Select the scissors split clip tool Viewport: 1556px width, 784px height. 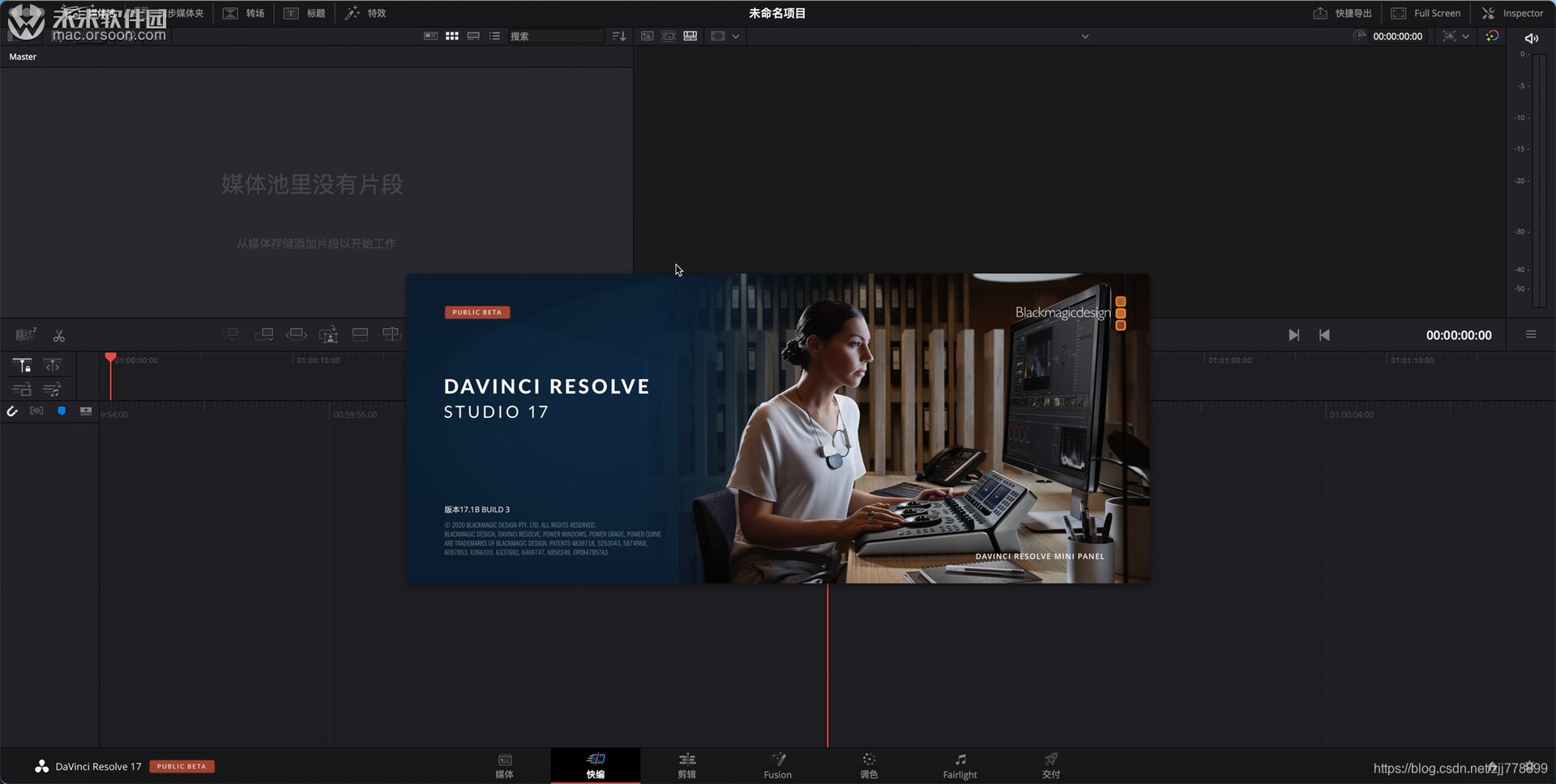58,335
